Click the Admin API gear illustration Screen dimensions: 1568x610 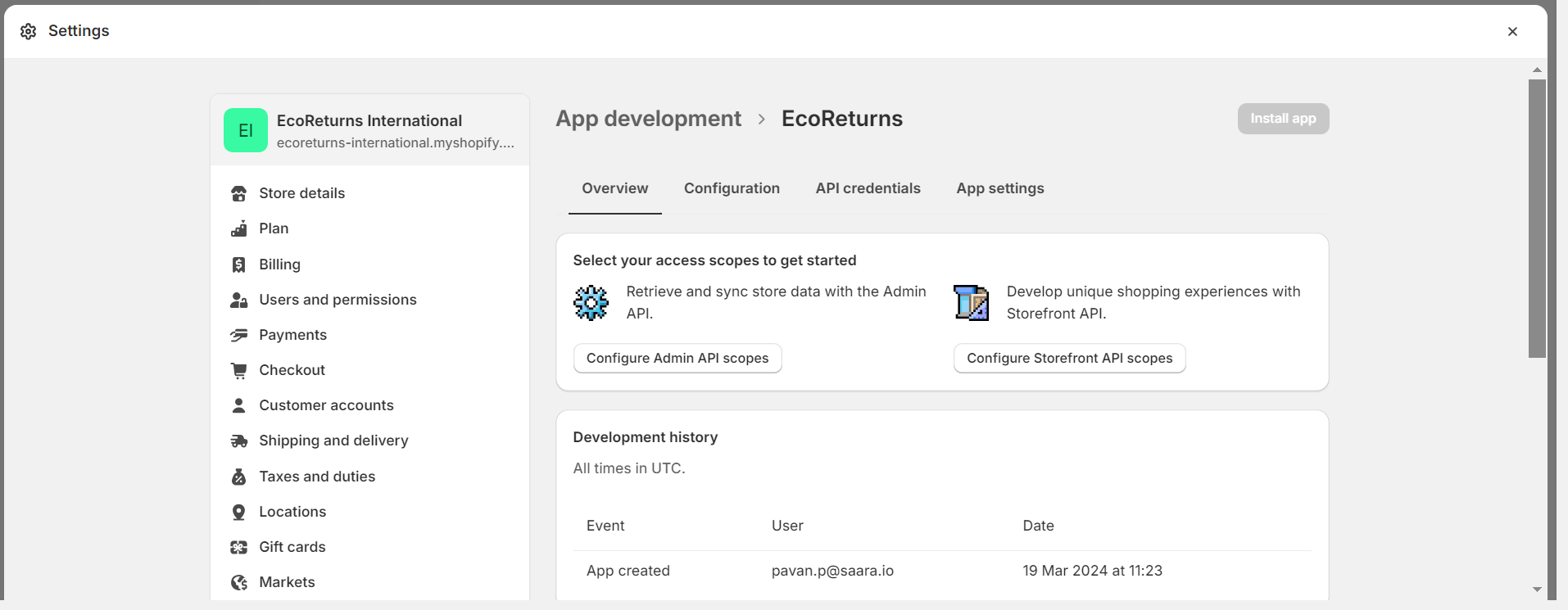591,303
